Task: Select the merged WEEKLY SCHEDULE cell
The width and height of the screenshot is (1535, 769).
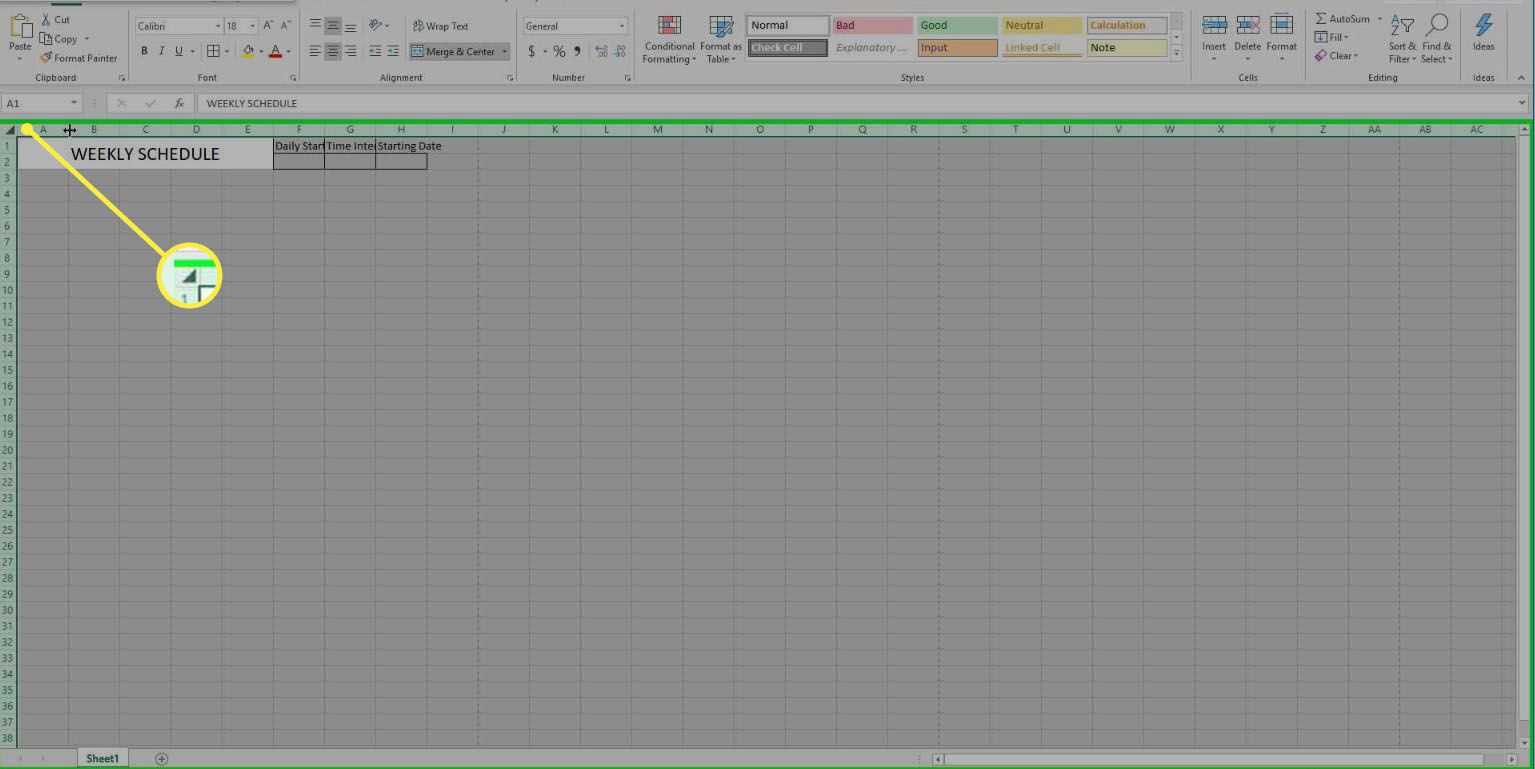Action: 145,154
